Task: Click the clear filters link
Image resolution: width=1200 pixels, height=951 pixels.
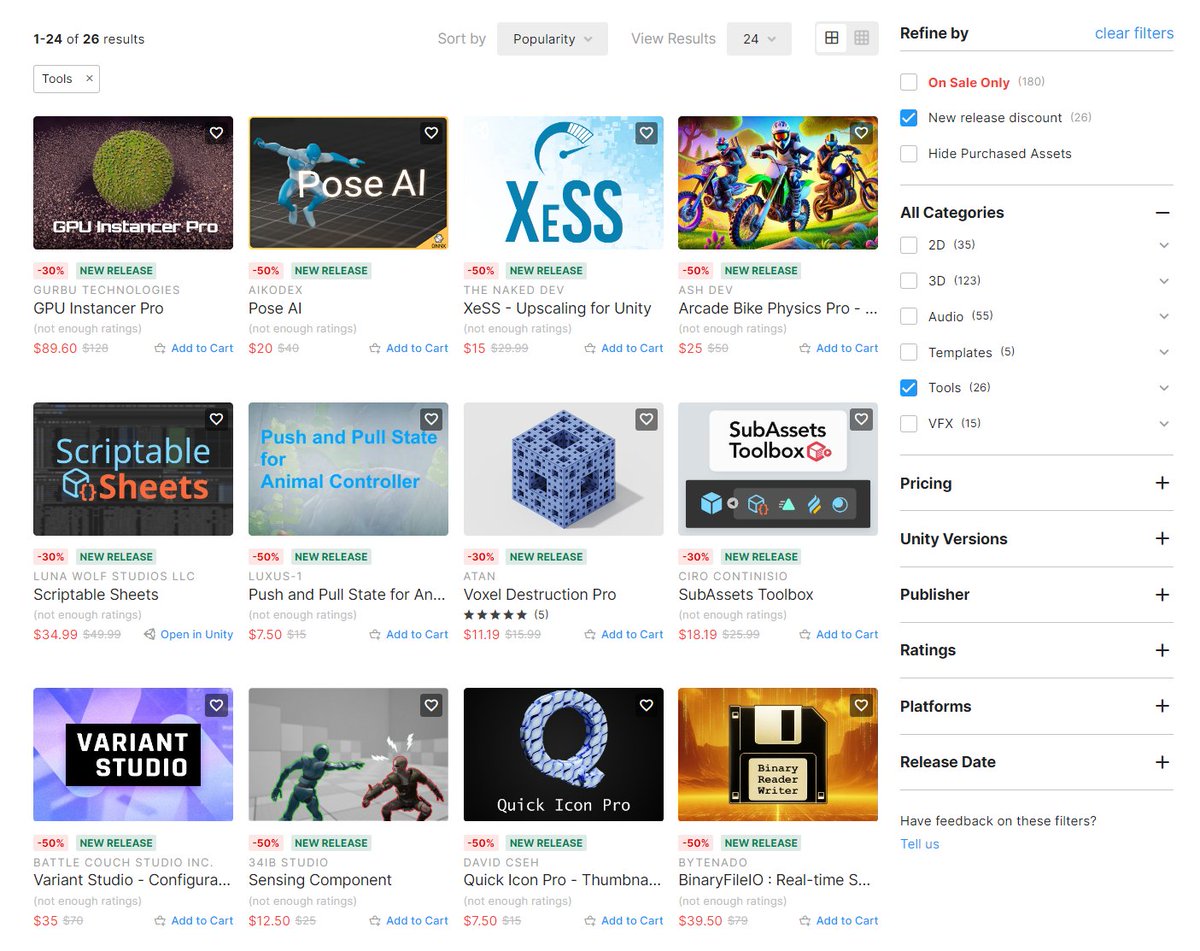Action: tap(1133, 33)
